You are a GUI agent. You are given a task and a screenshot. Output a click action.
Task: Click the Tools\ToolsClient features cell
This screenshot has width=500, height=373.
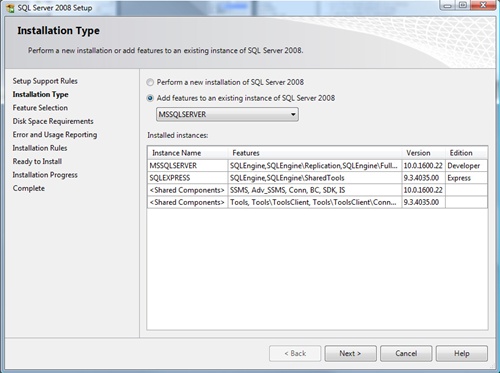[315, 202]
